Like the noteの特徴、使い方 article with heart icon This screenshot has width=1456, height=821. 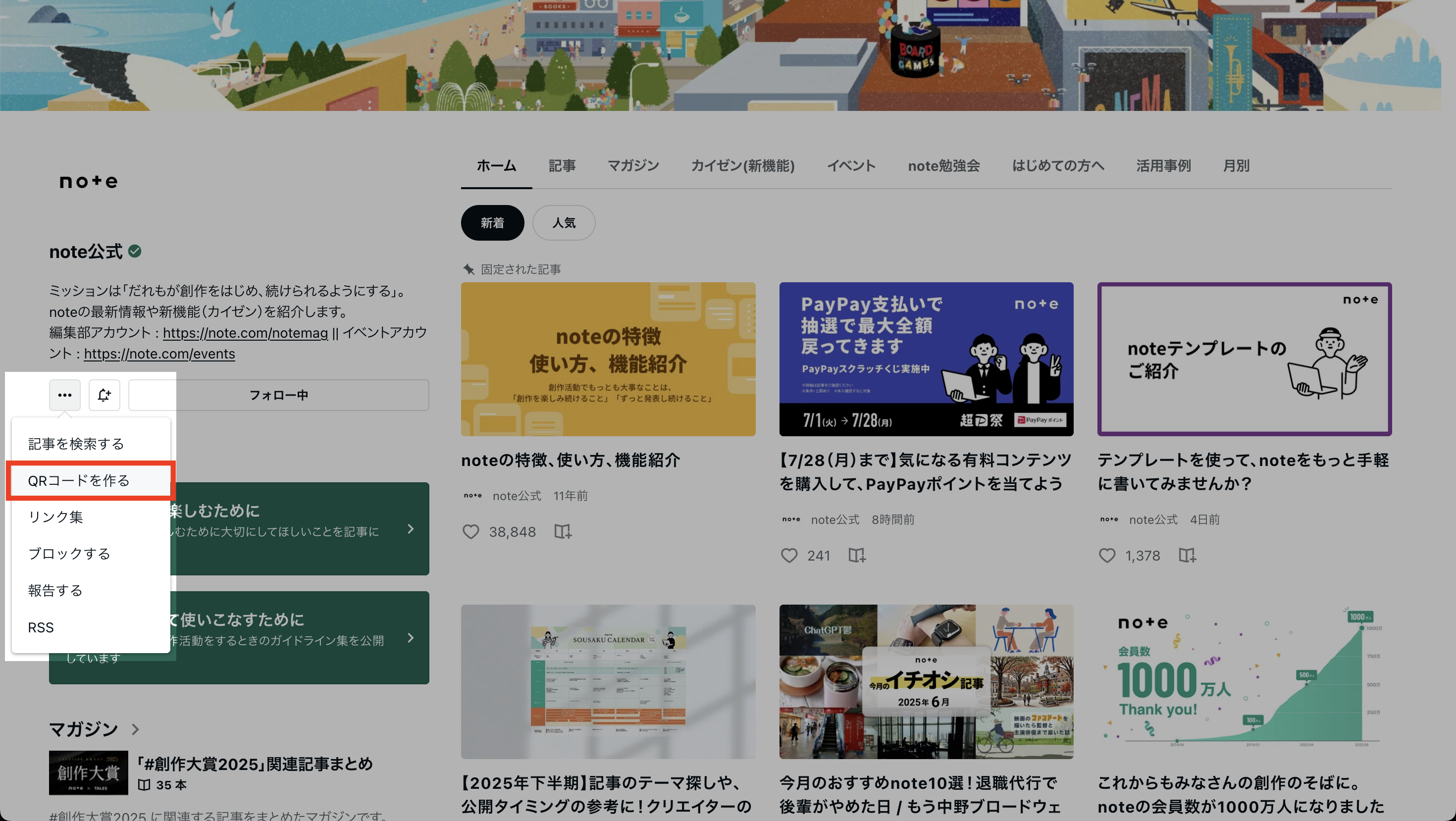[471, 532]
